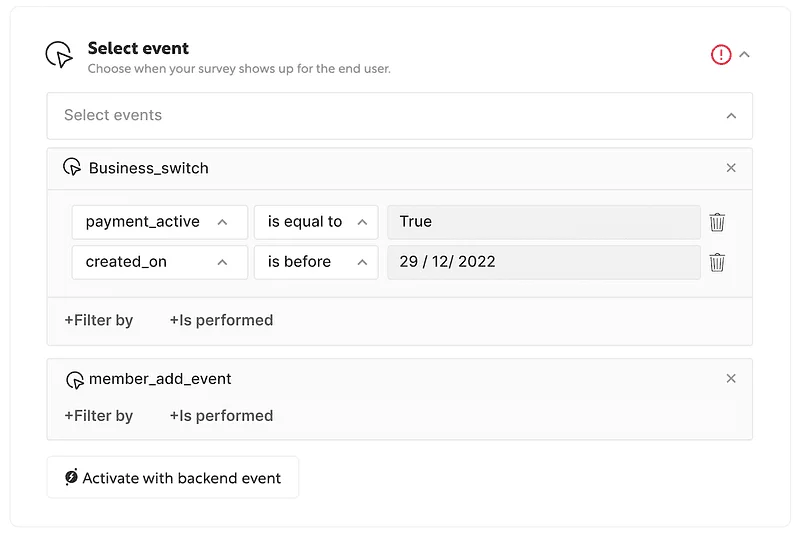The width and height of the screenshot is (800, 533).
Task: Add a filter under Business_switch
Action: [x=99, y=321]
